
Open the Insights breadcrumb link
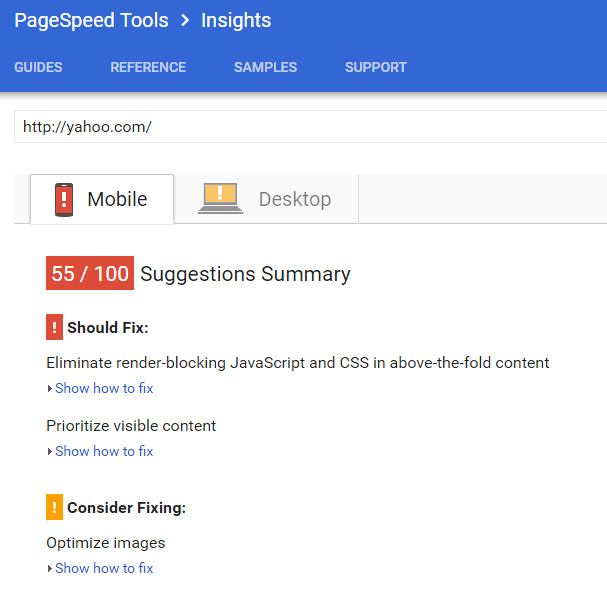236,21
